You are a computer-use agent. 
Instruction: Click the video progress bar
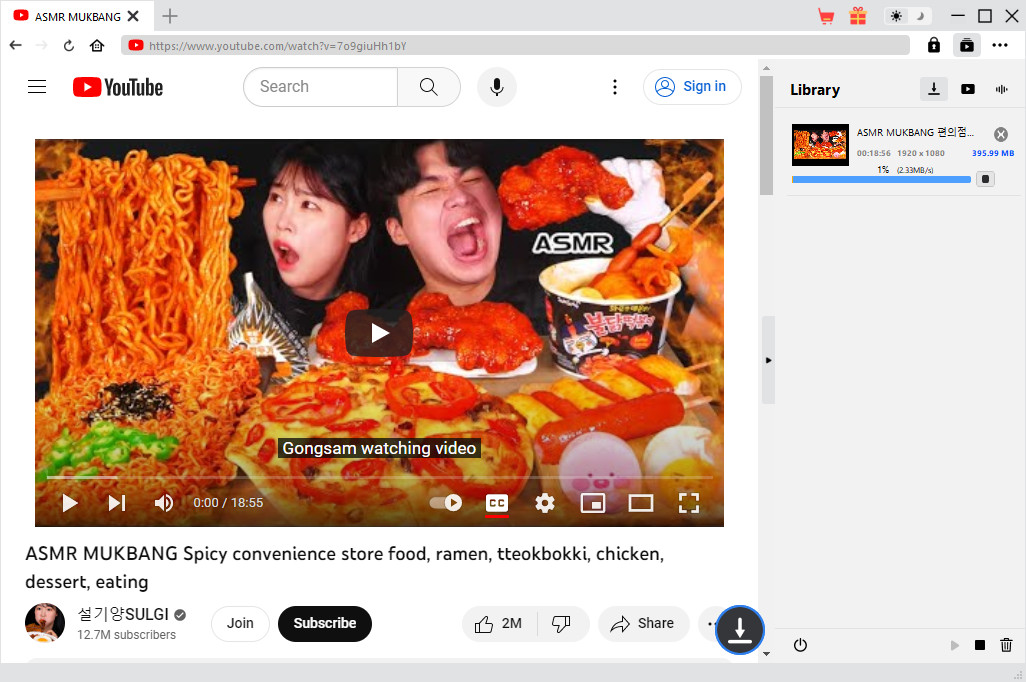coord(378,478)
